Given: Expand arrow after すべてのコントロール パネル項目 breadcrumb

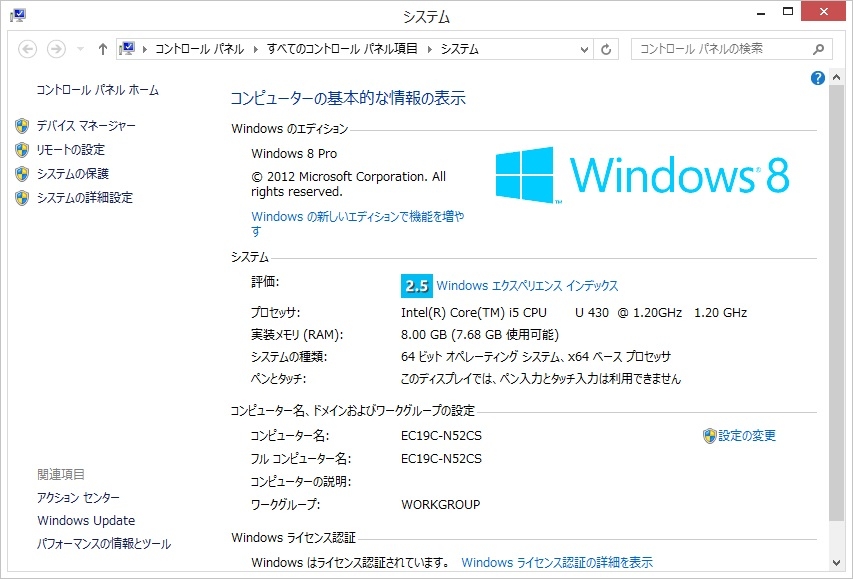Looking at the screenshot, I should point(429,50).
